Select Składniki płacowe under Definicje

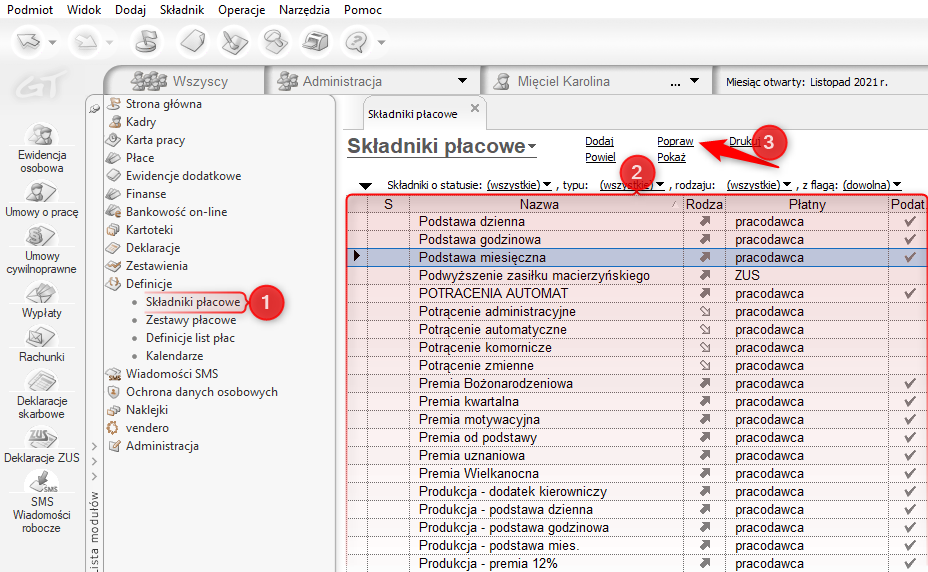pos(193,302)
